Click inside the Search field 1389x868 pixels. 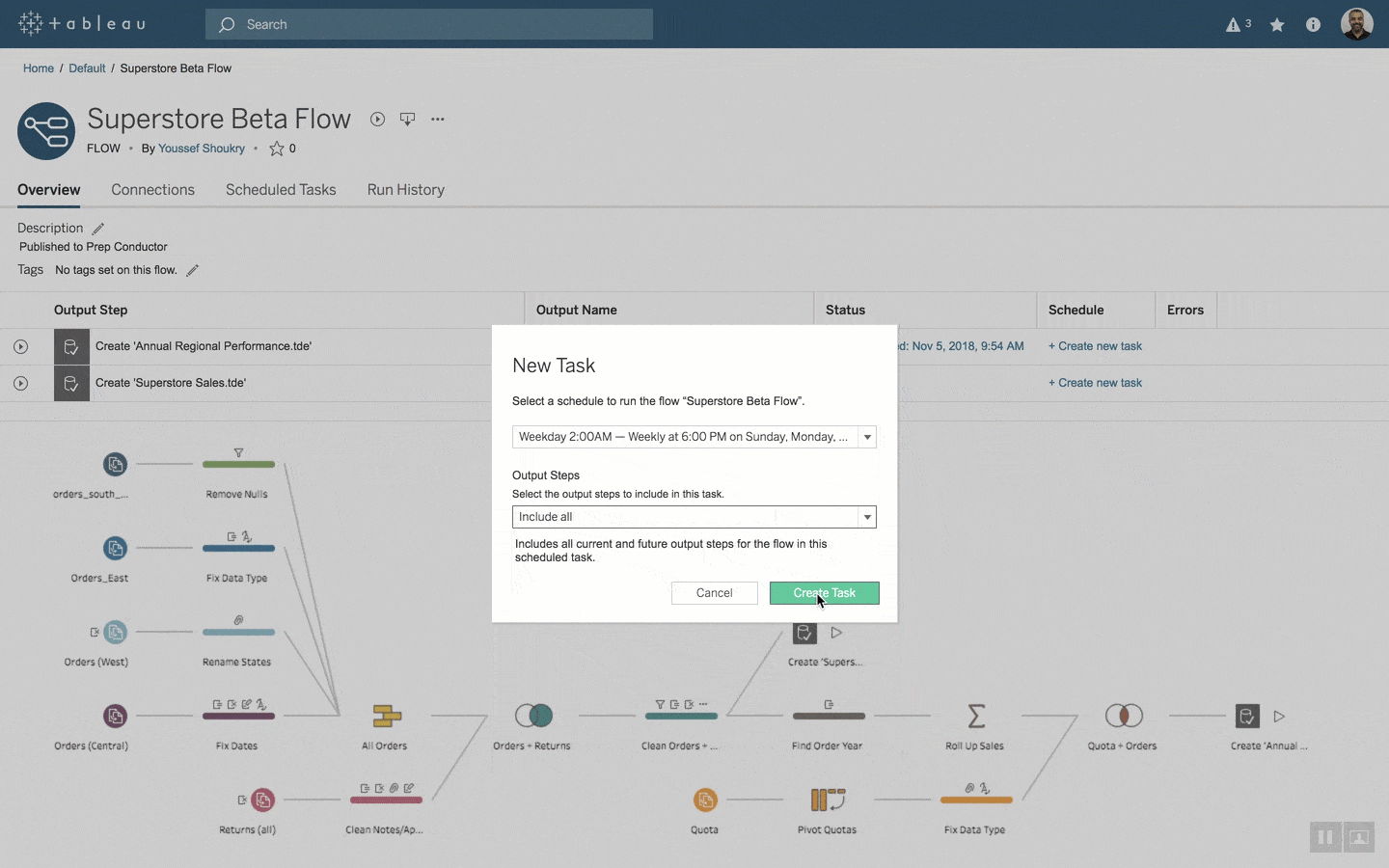pyautogui.click(x=429, y=24)
